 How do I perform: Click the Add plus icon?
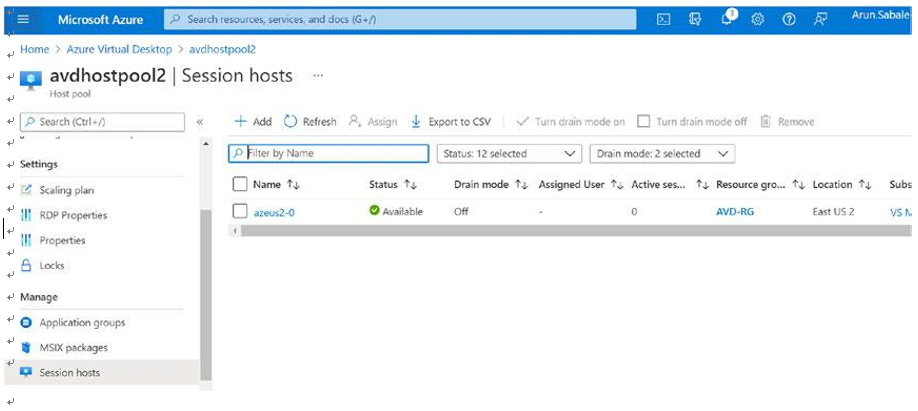click(241, 122)
